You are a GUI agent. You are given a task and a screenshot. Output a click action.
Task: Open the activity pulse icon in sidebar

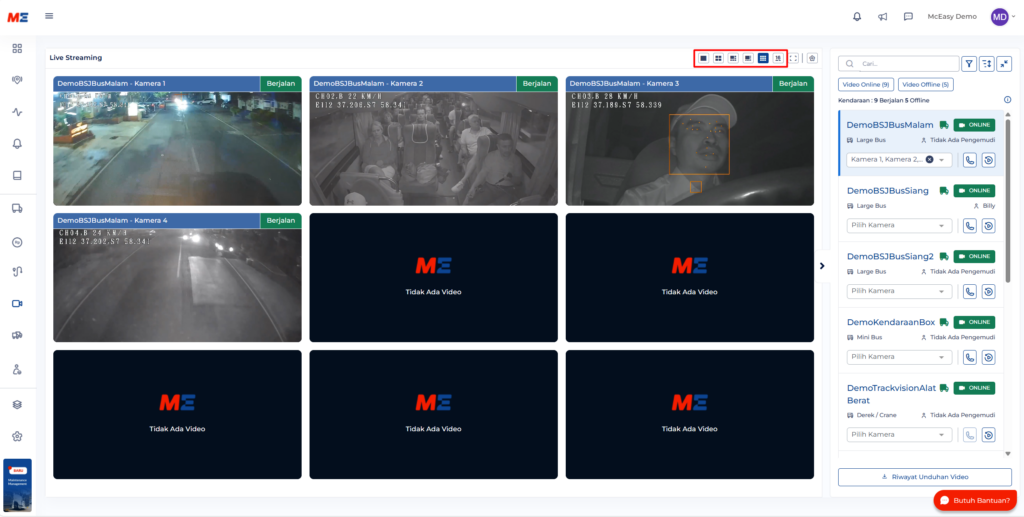pos(18,112)
